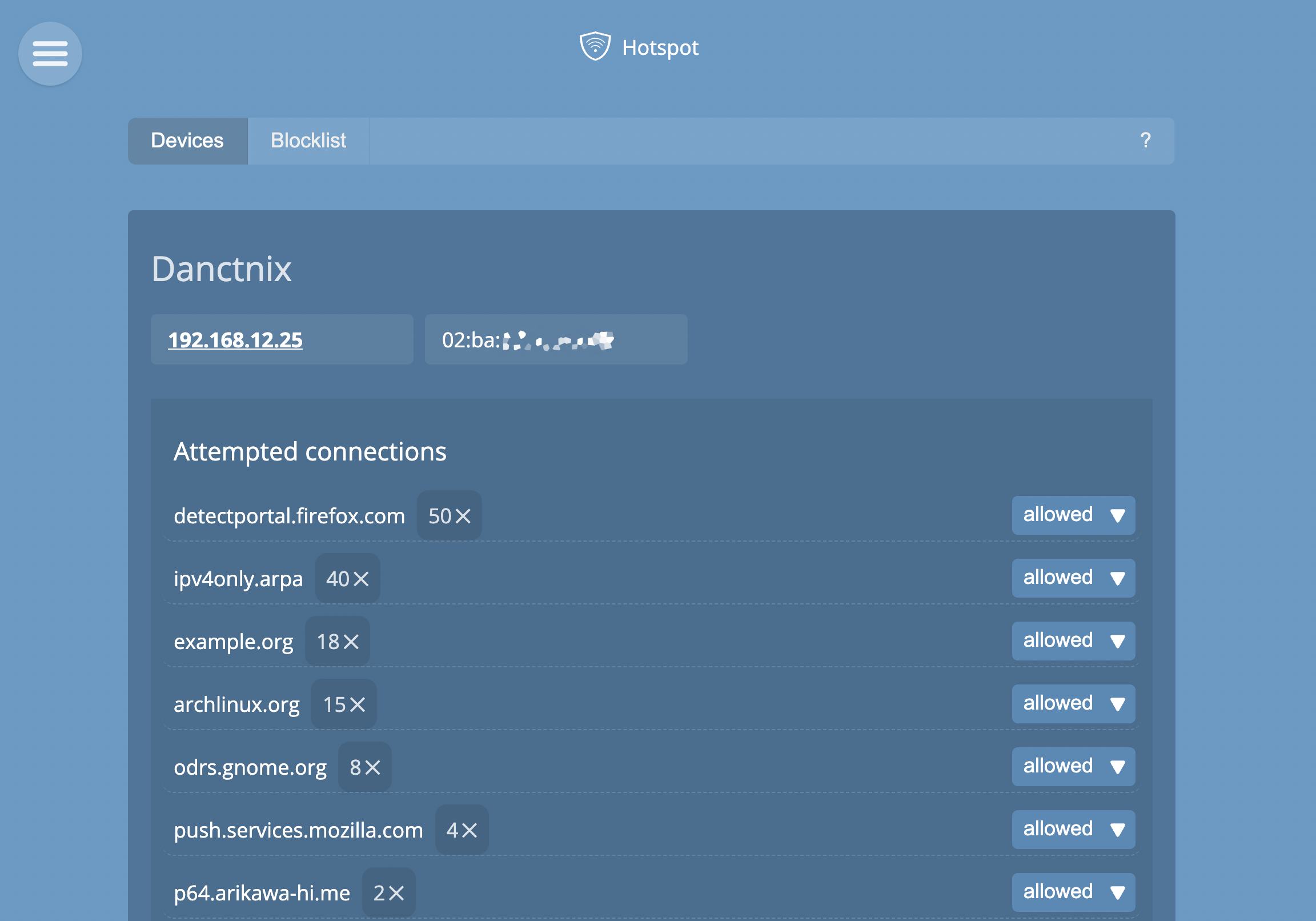This screenshot has width=1316, height=921.
Task: Open allowed dropdown for detectportal.firefox.com
Action: [x=1073, y=515]
